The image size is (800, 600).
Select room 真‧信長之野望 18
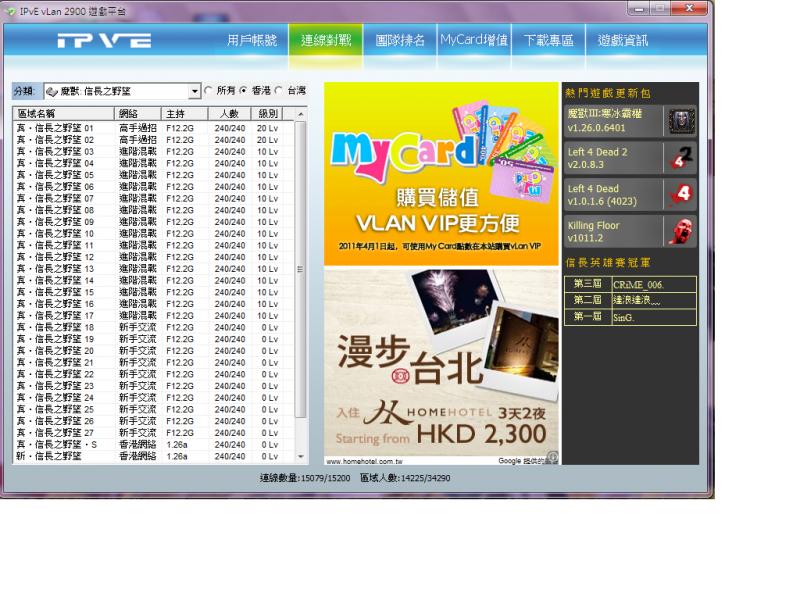pos(154,328)
